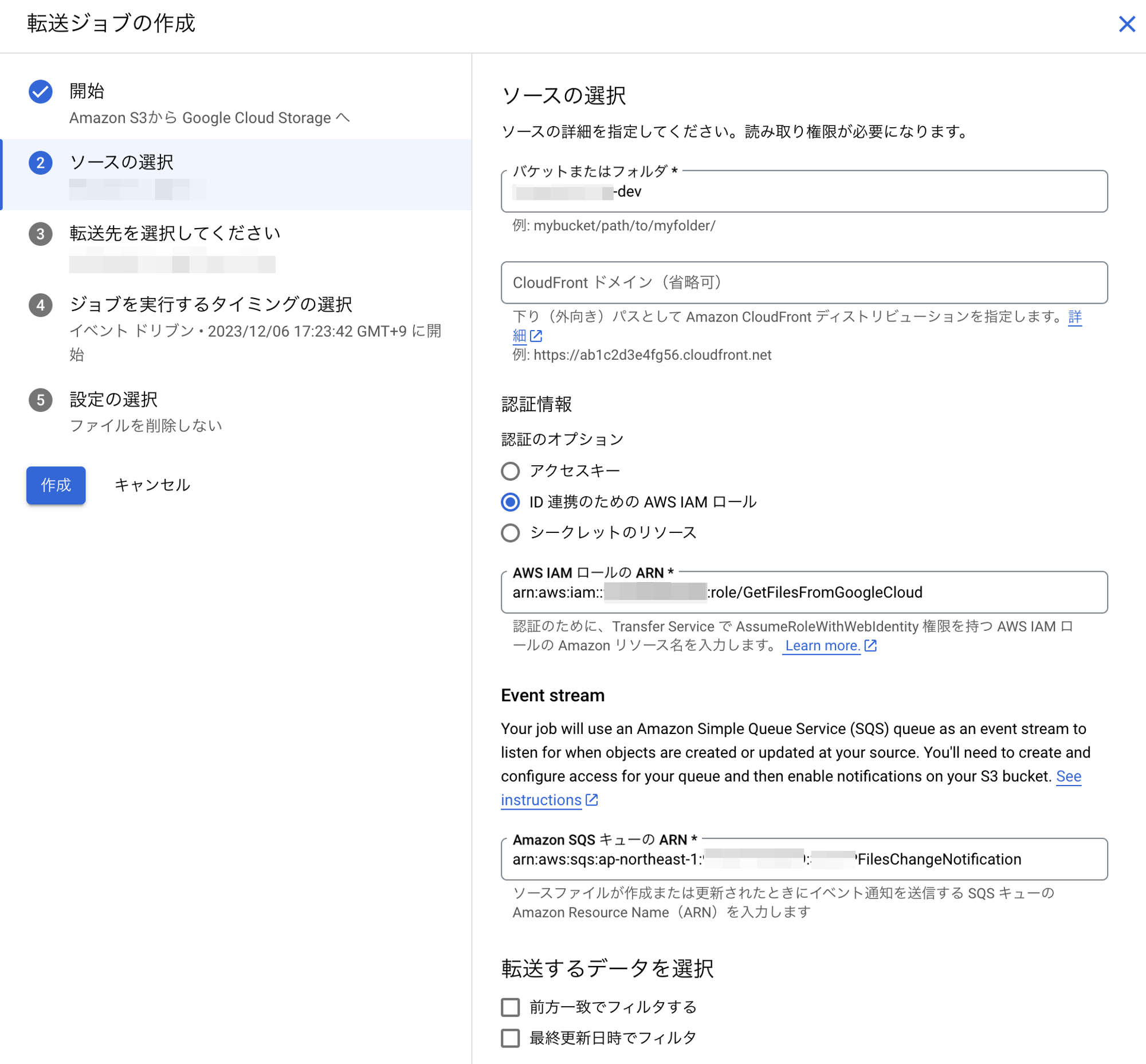1146x1064 pixels.
Task: Click step 4 number circle icon
Action: (40, 305)
